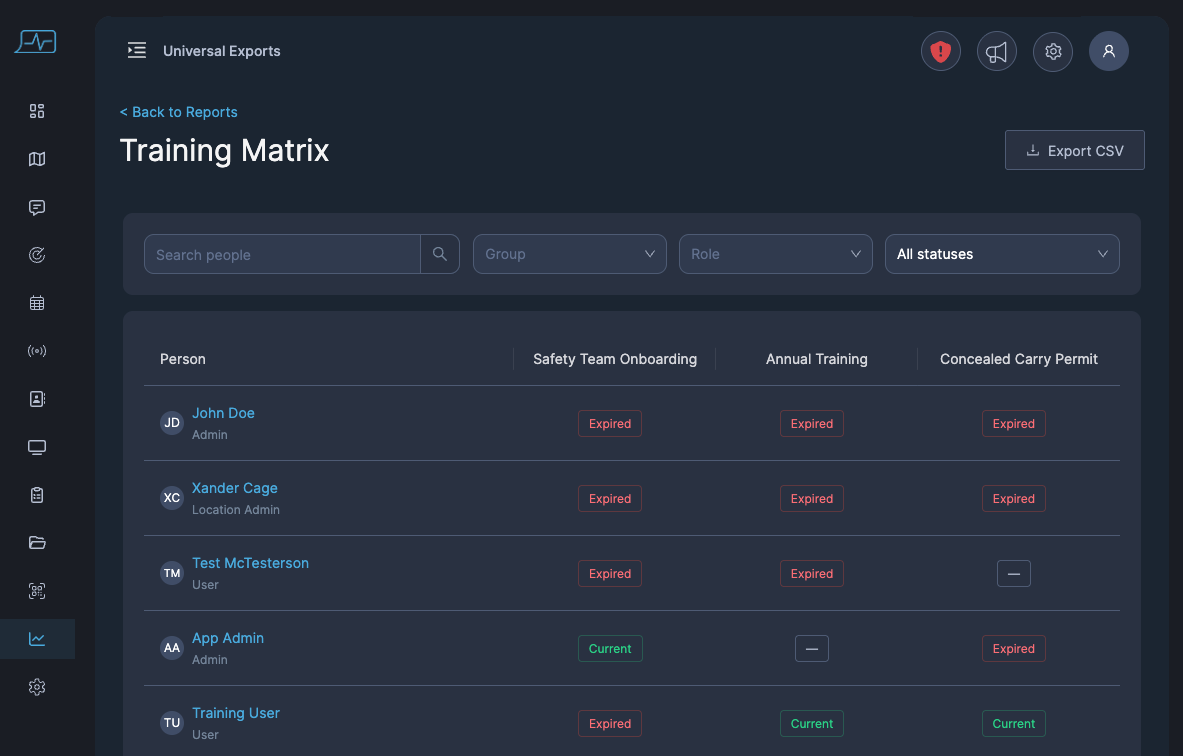Click Training User's Safety Team Onboarding Expired badge
Image resolution: width=1183 pixels, height=756 pixels.
point(610,724)
